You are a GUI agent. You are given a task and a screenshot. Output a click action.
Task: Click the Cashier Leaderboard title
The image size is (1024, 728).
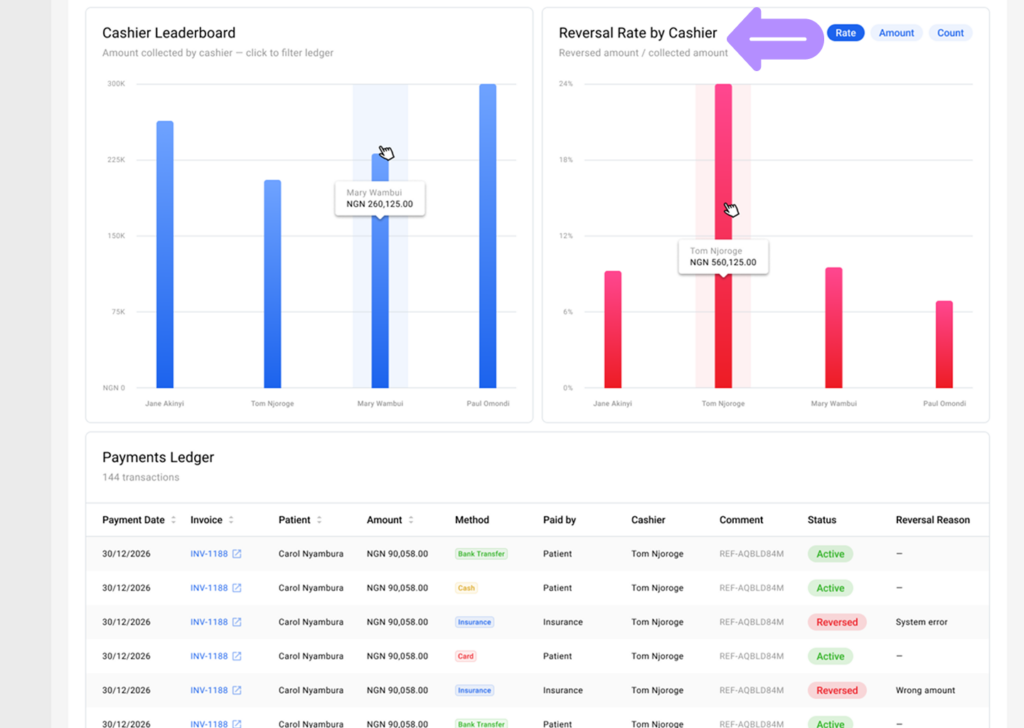tap(168, 33)
